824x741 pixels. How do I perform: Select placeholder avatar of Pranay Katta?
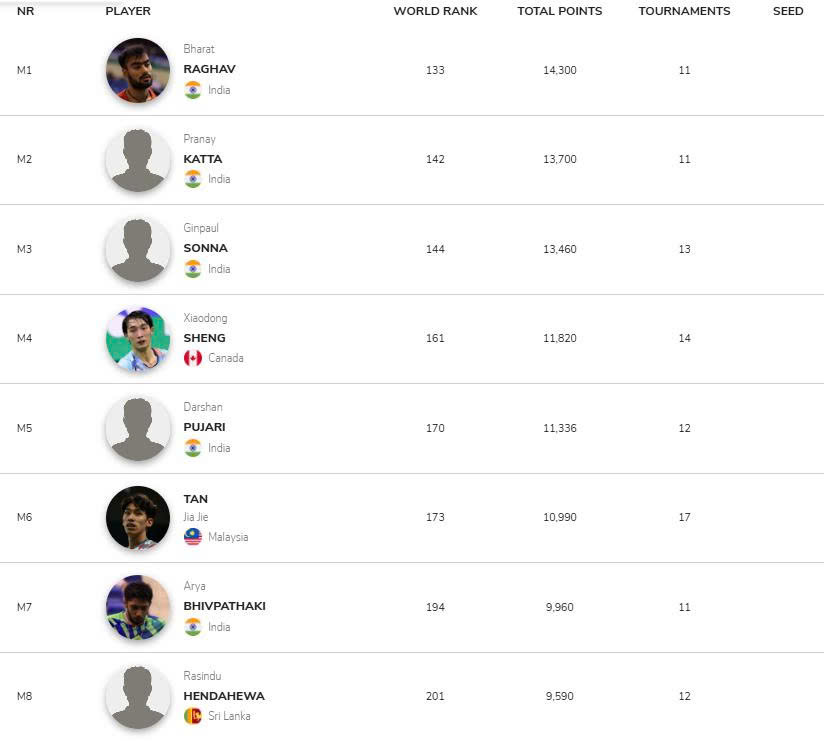point(138,160)
